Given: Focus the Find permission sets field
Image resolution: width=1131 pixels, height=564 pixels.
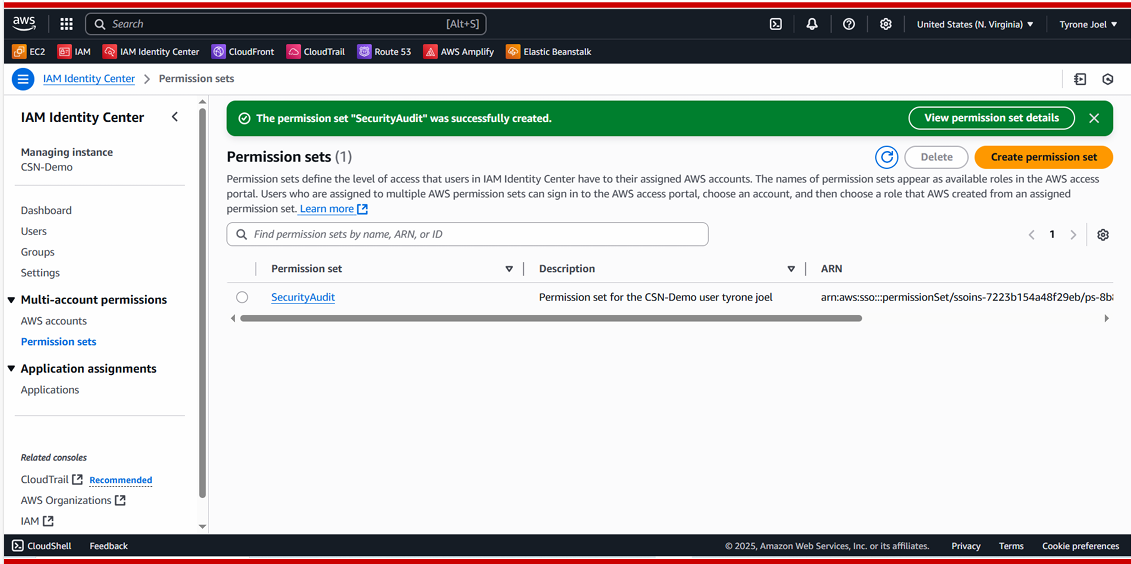Looking at the screenshot, I should tap(467, 234).
